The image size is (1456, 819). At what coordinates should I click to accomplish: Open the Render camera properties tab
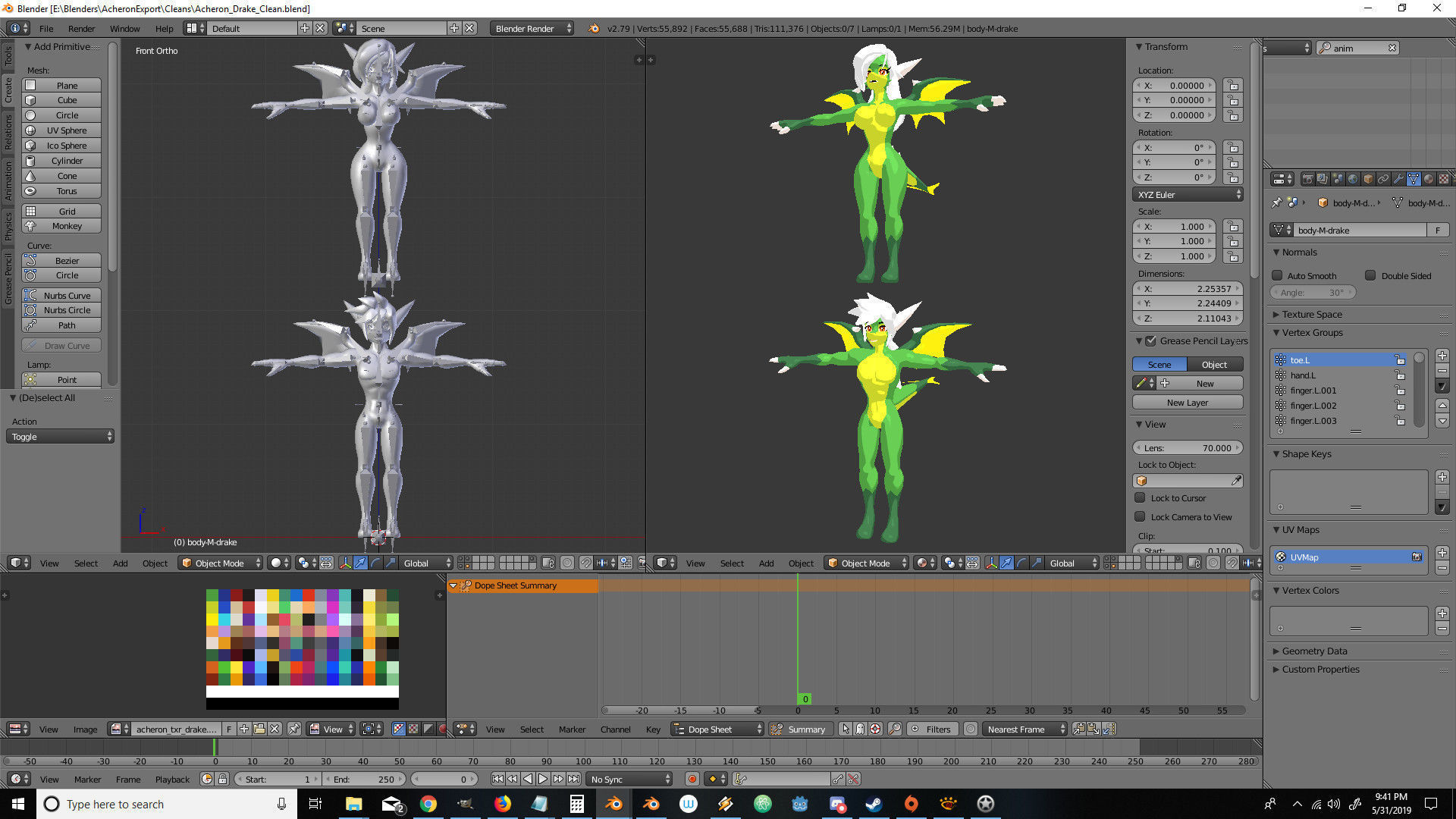point(1308,179)
